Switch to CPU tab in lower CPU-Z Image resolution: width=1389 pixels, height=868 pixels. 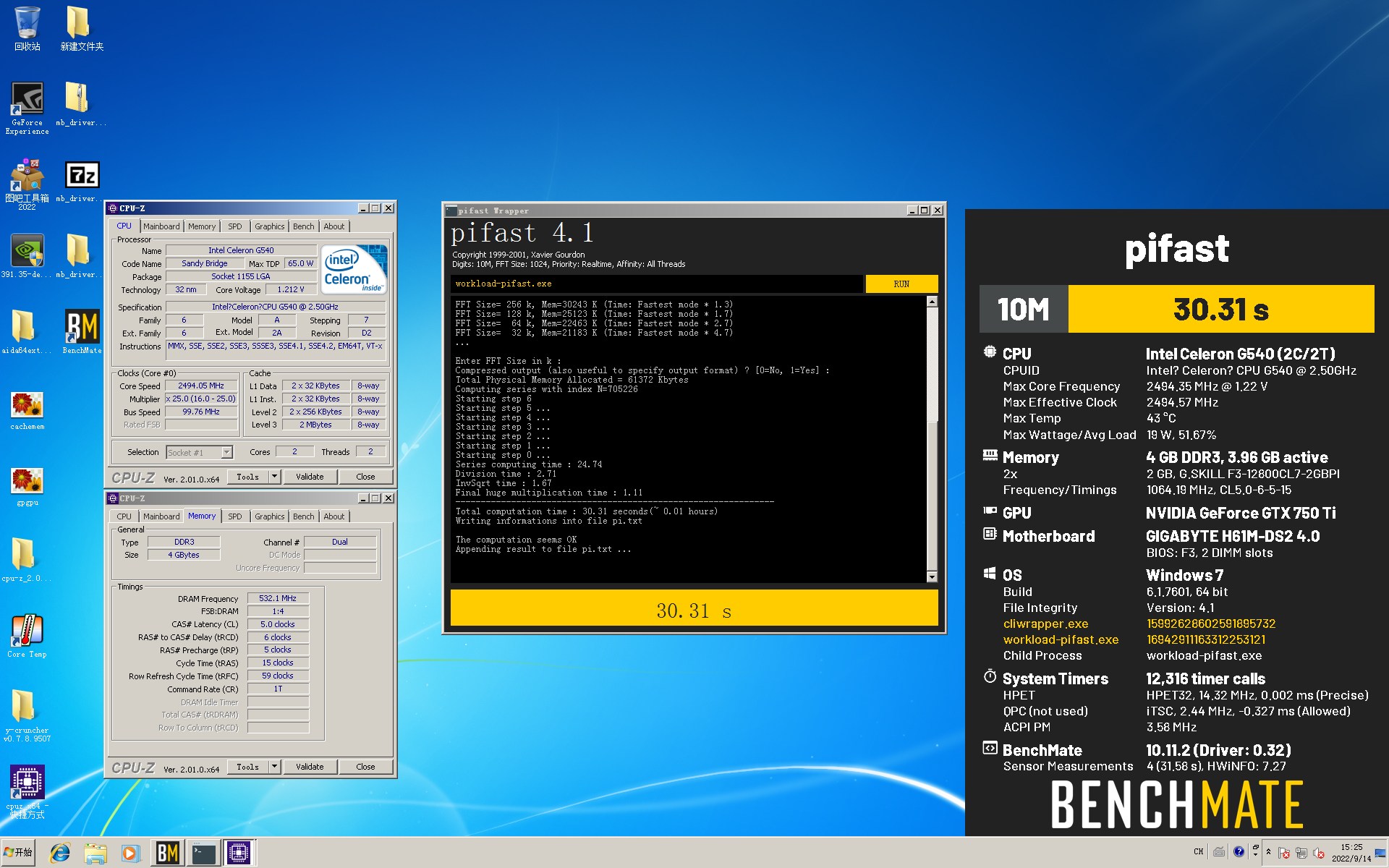pyautogui.click(x=124, y=516)
